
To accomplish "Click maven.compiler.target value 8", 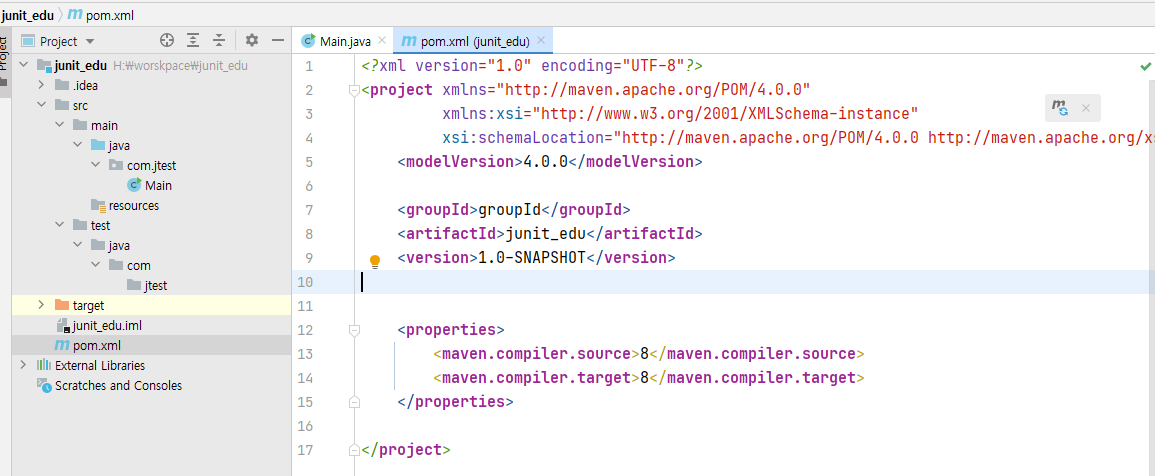I will coord(644,378).
